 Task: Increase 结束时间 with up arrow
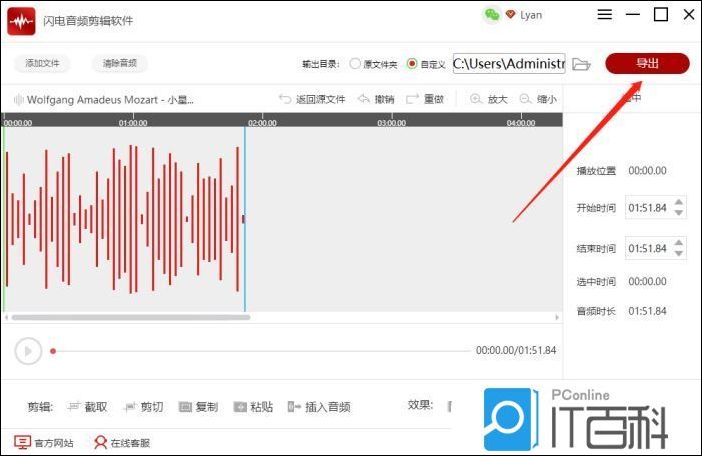(679, 243)
